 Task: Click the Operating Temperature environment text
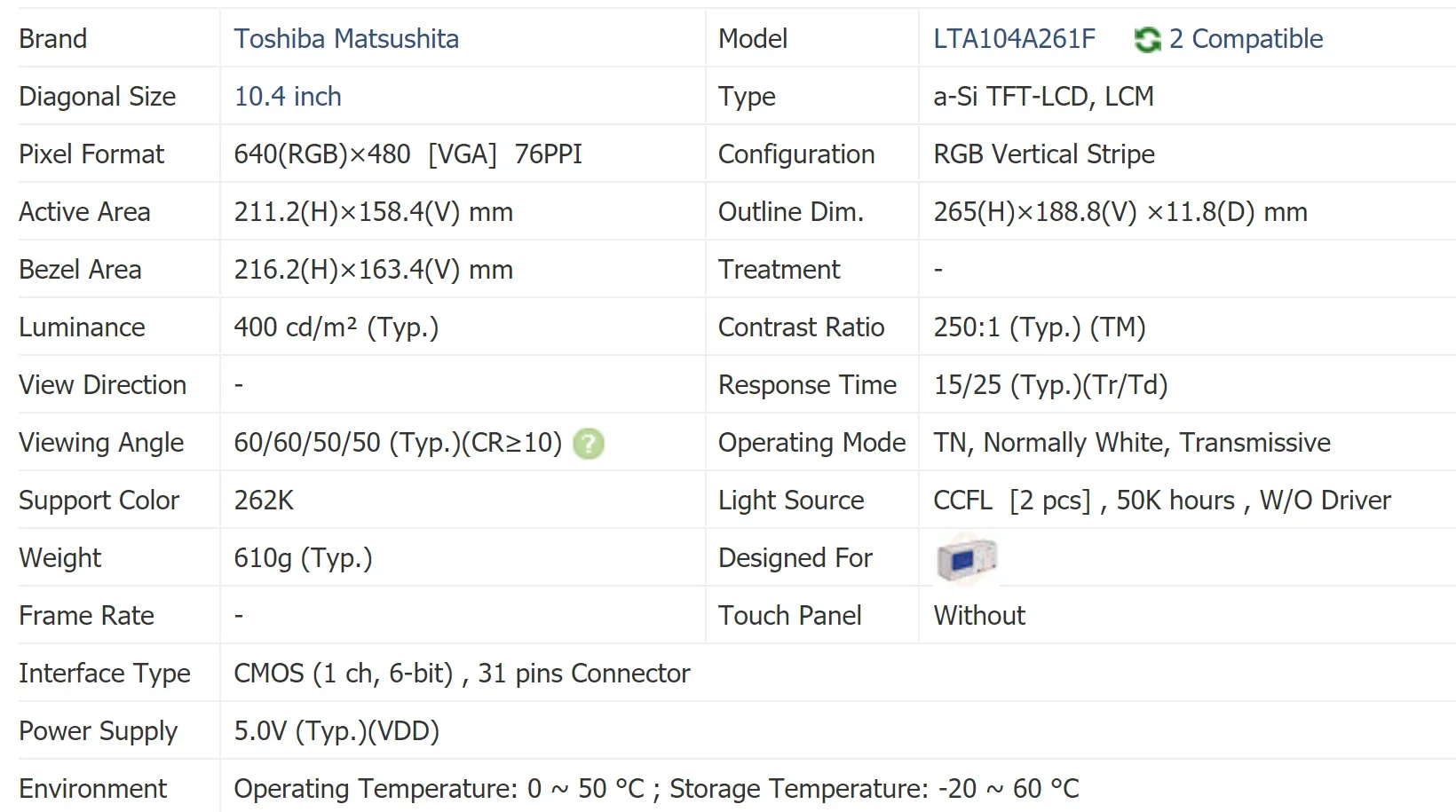[656, 788]
